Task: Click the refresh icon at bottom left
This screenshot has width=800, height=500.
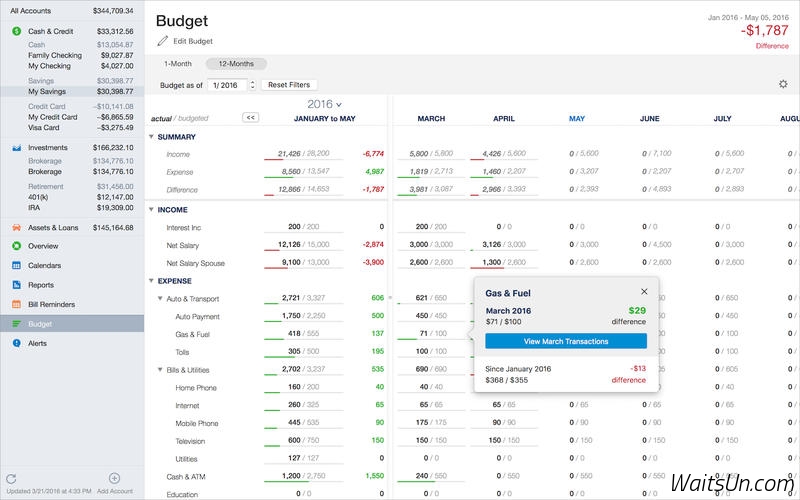Action: click(11, 479)
